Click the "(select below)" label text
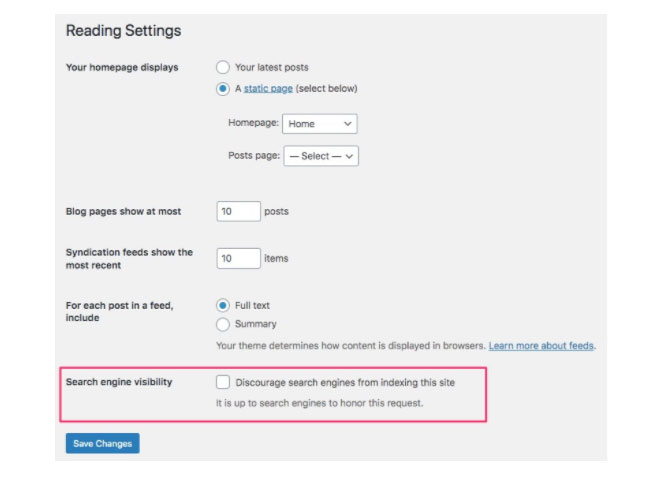The image size is (665, 477). coord(327,89)
